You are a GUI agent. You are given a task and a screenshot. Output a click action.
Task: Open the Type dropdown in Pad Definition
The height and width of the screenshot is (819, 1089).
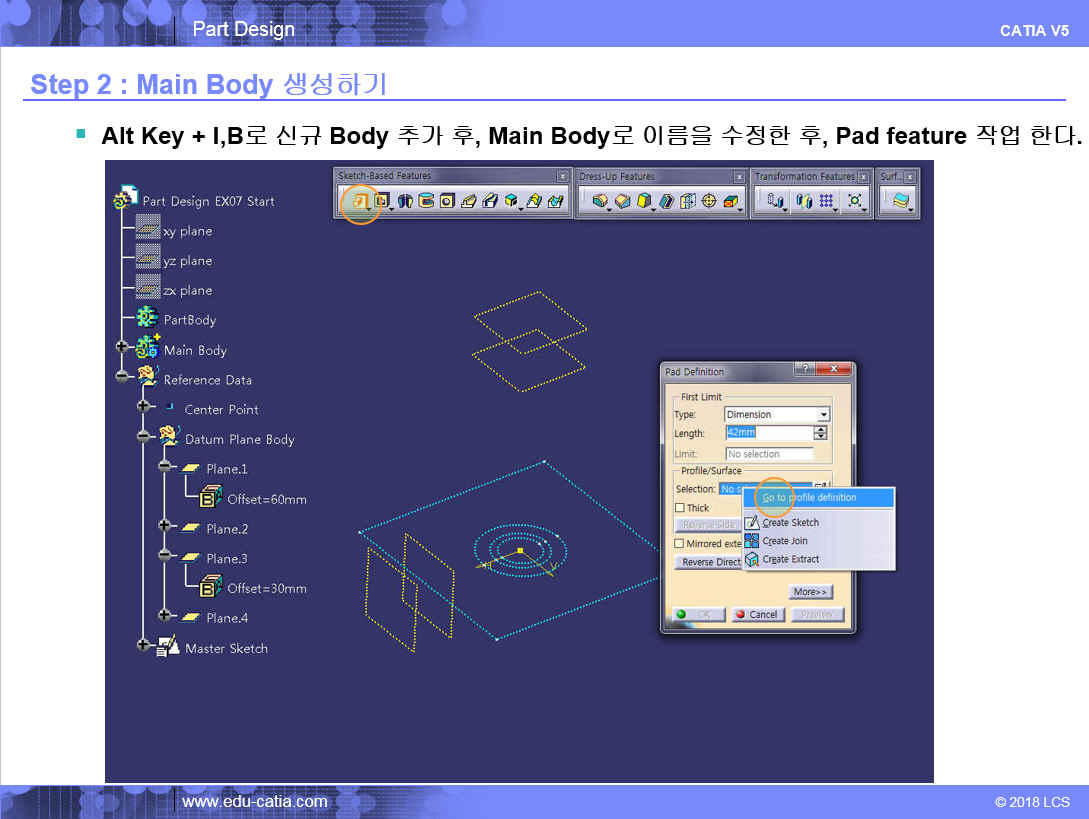pos(823,414)
